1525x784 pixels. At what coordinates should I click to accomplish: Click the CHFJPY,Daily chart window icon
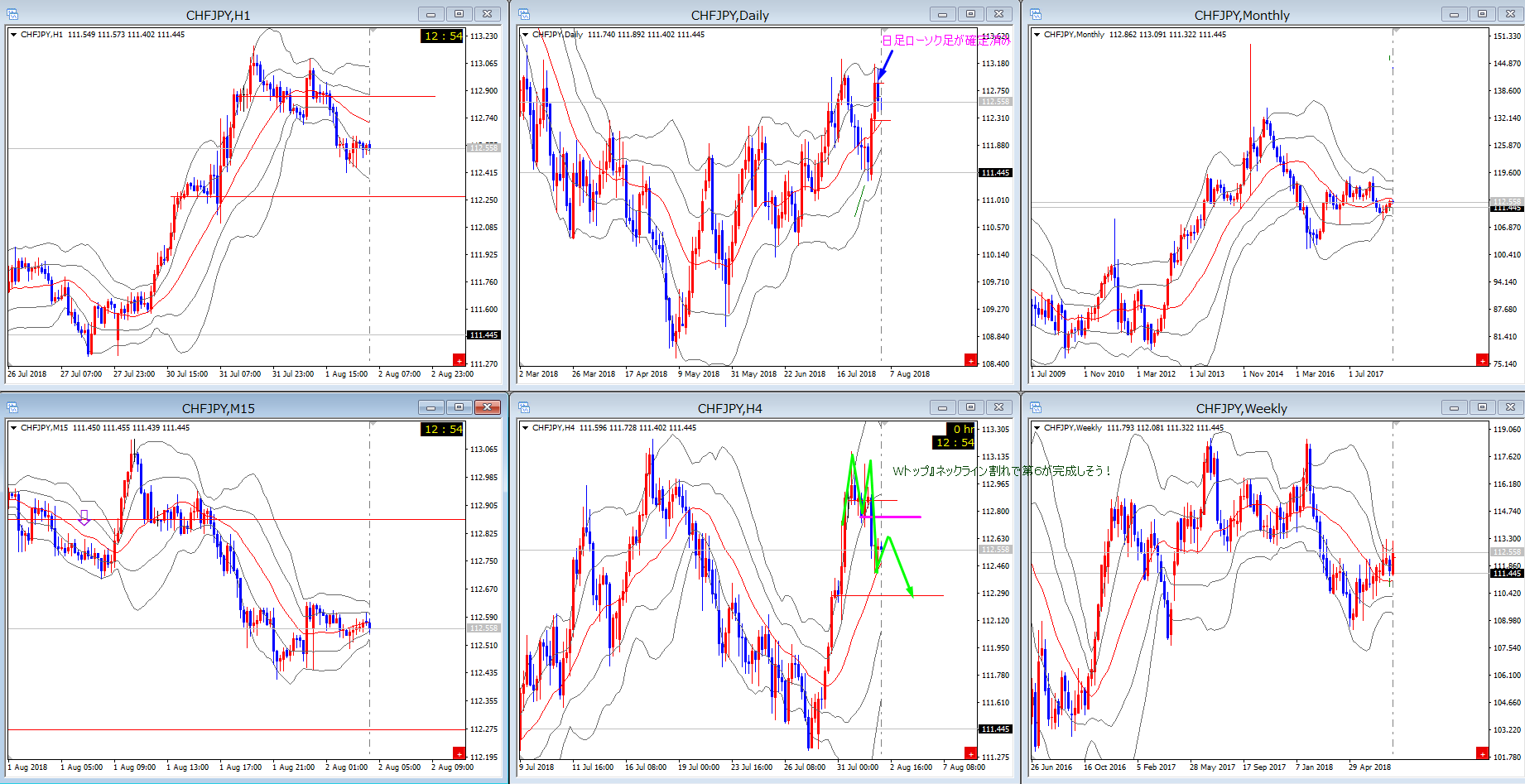point(524,14)
